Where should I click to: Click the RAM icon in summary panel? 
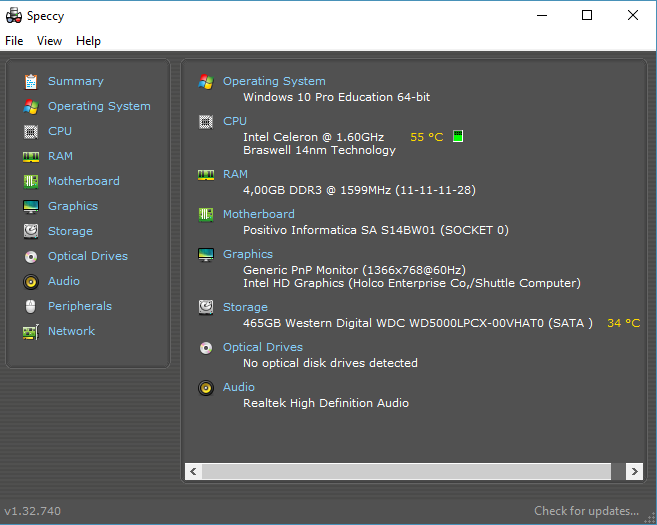[206, 174]
